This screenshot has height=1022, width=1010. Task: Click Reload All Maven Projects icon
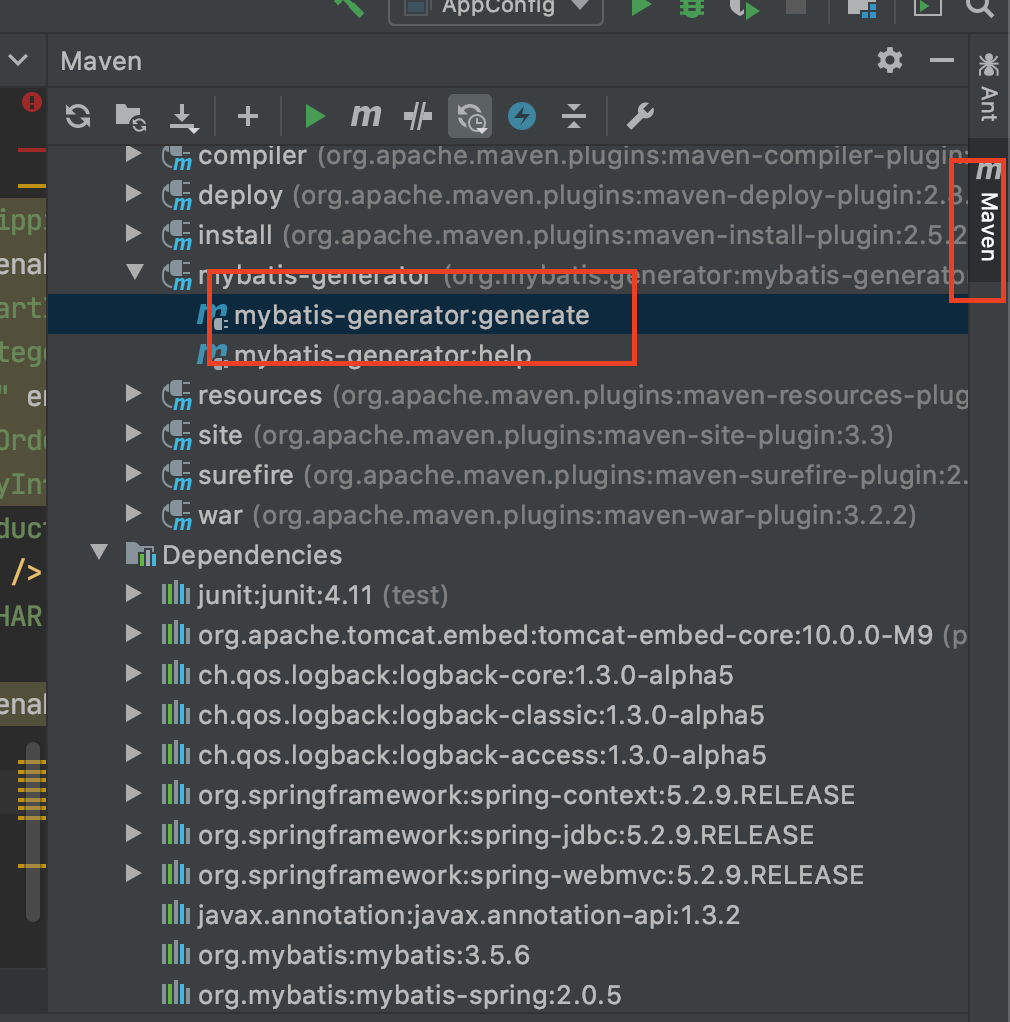tap(78, 117)
